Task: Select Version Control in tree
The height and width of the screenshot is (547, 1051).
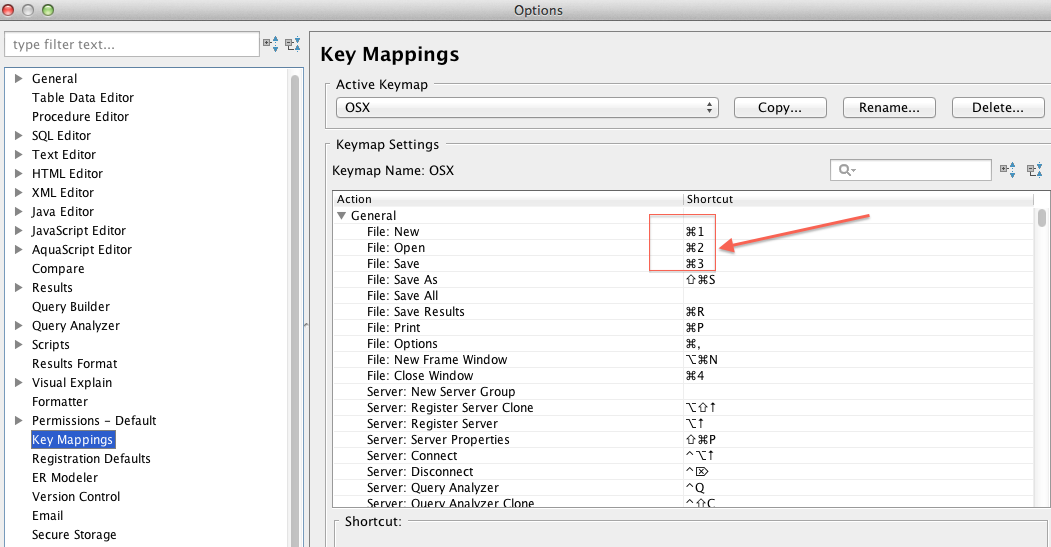Action: click(x=76, y=497)
